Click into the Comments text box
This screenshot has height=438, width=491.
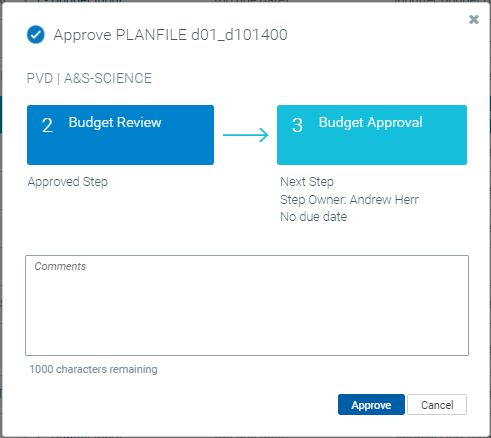247,305
